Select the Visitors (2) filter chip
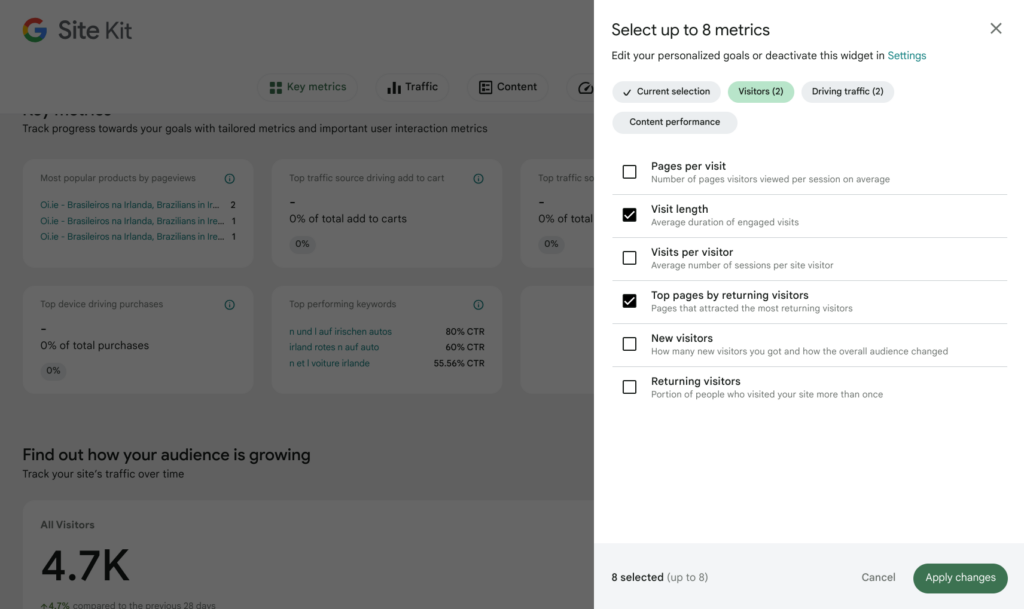Image resolution: width=1024 pixels, height=609 pixels. pyautogui.click(x=761, y=91)
